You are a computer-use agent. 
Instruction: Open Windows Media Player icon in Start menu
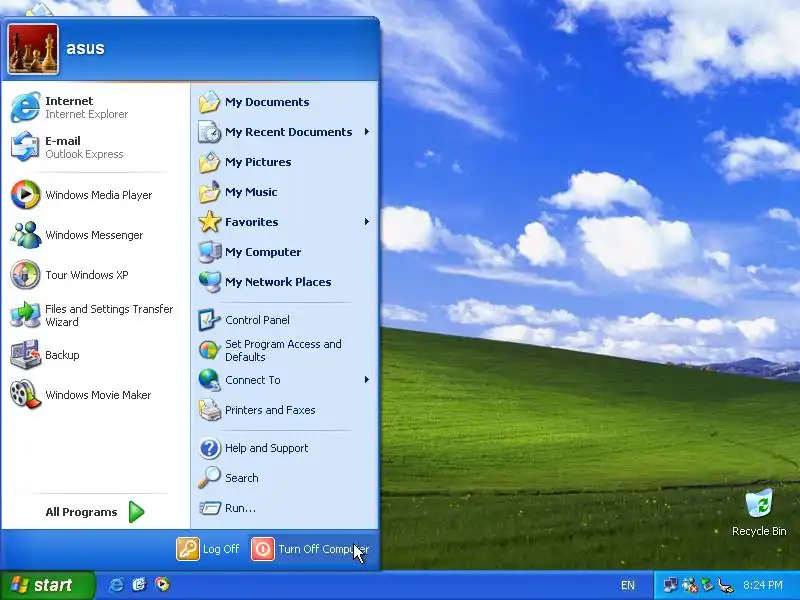[25, 195]
